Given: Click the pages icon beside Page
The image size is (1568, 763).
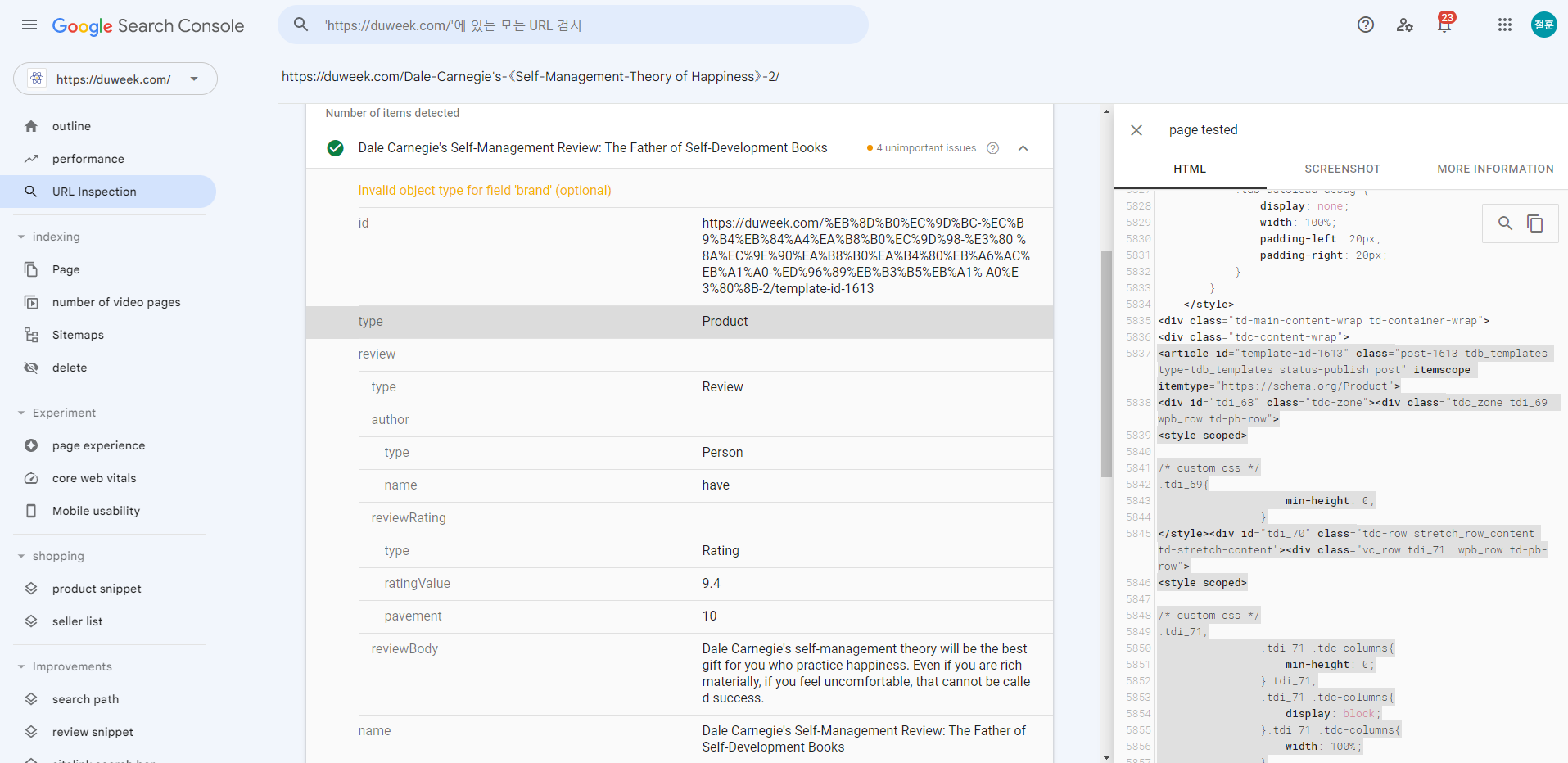Looking at the screenshot, I should click(x=31, y=269).
